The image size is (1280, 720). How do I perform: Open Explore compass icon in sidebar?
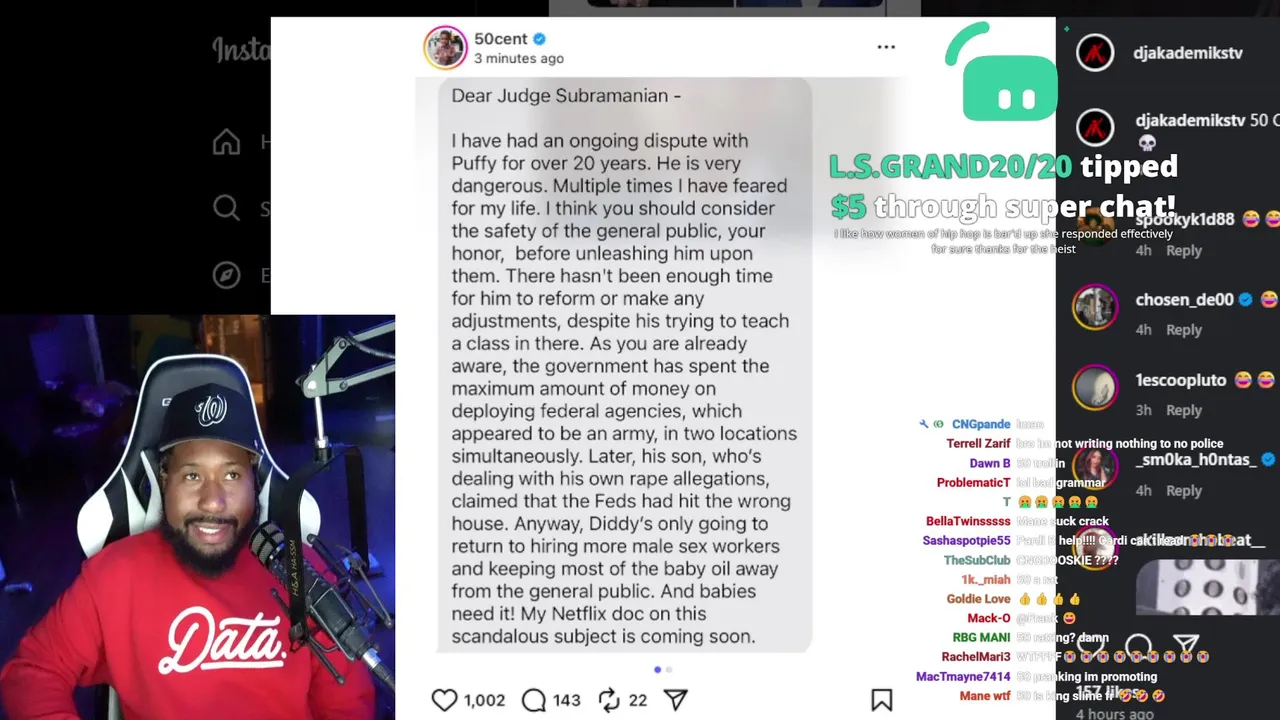point(226,275)
